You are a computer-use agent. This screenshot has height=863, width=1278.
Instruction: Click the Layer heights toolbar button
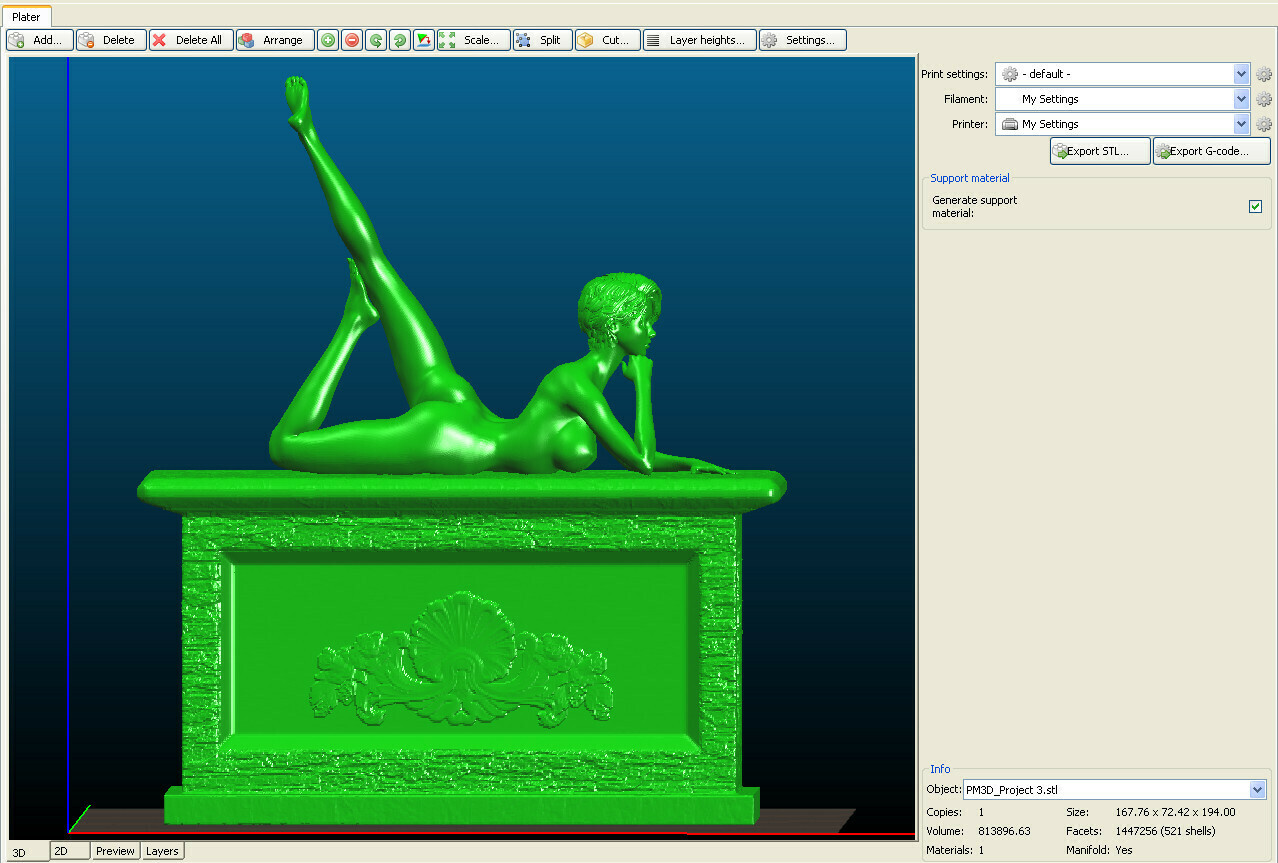point(699,40)
